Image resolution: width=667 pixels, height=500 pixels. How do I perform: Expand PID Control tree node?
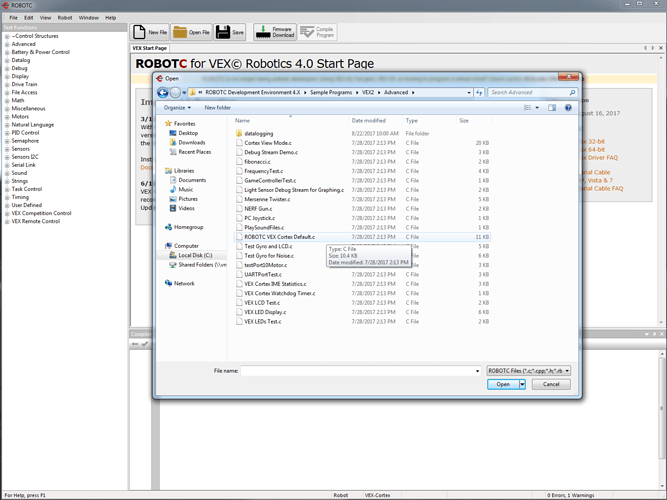[x=7, y=133]
